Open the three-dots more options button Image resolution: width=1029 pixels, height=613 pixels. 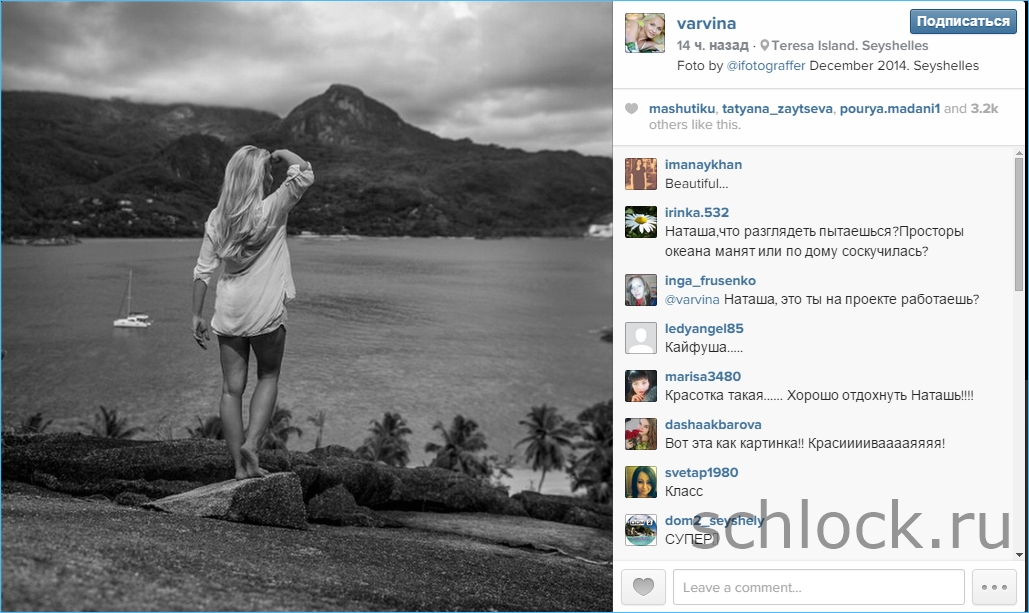[x=994, y=587]
